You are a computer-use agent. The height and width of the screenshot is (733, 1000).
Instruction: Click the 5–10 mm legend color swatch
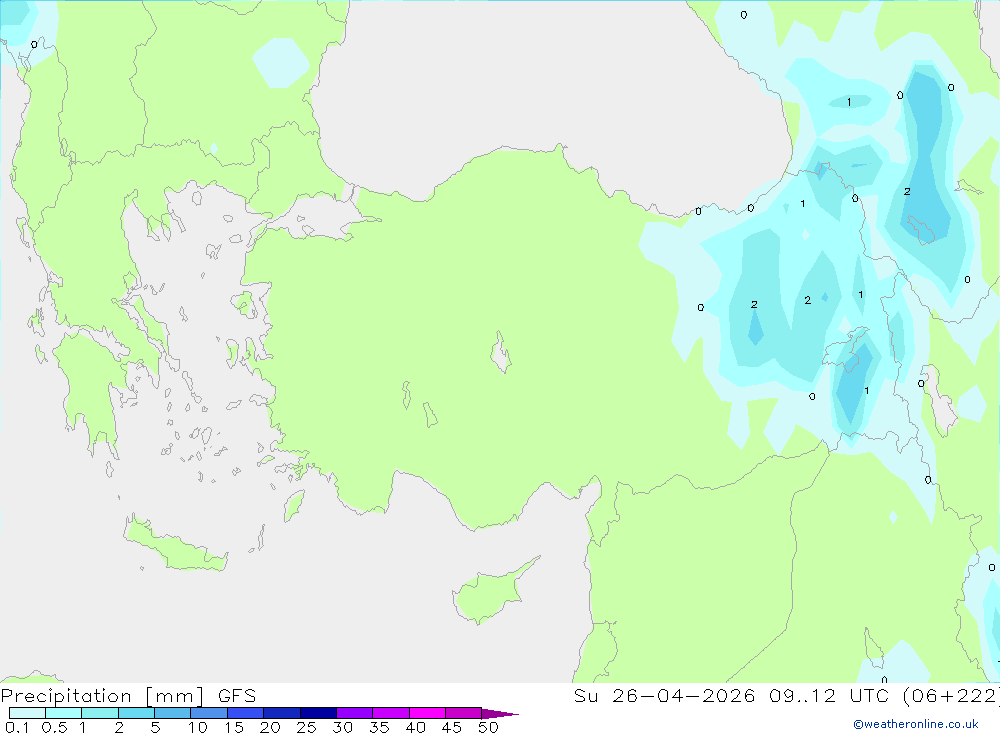(x=172, y=713)
